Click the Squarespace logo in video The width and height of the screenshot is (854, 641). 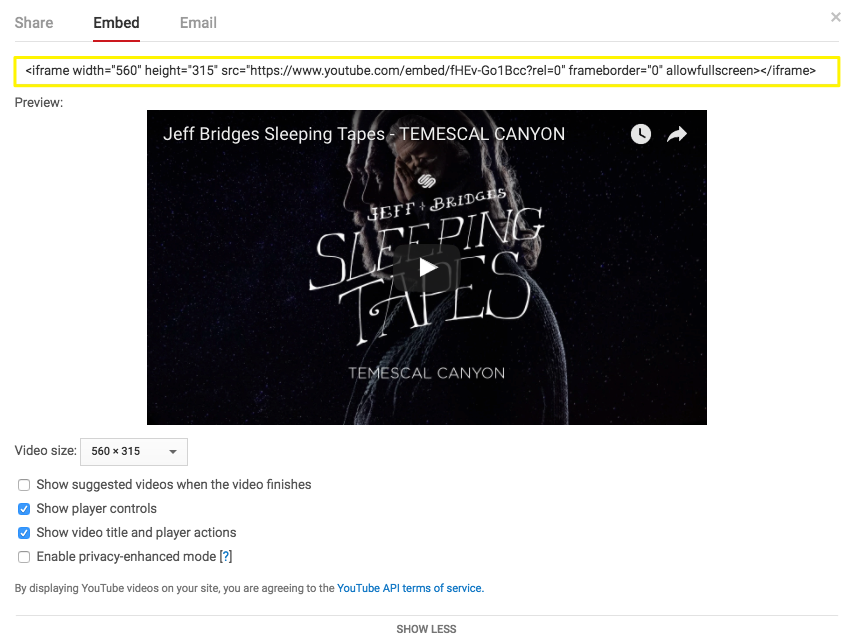427,181
